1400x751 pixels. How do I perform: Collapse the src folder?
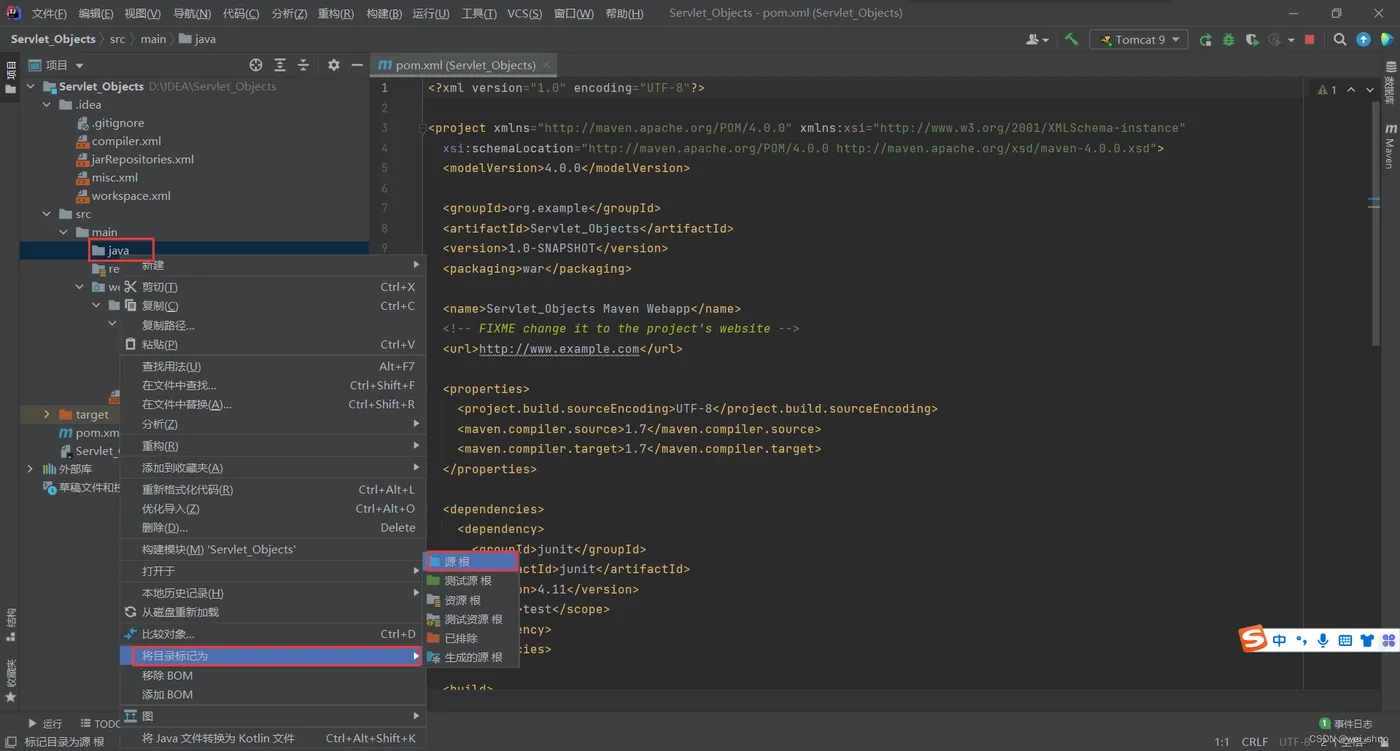coord(47,214)
